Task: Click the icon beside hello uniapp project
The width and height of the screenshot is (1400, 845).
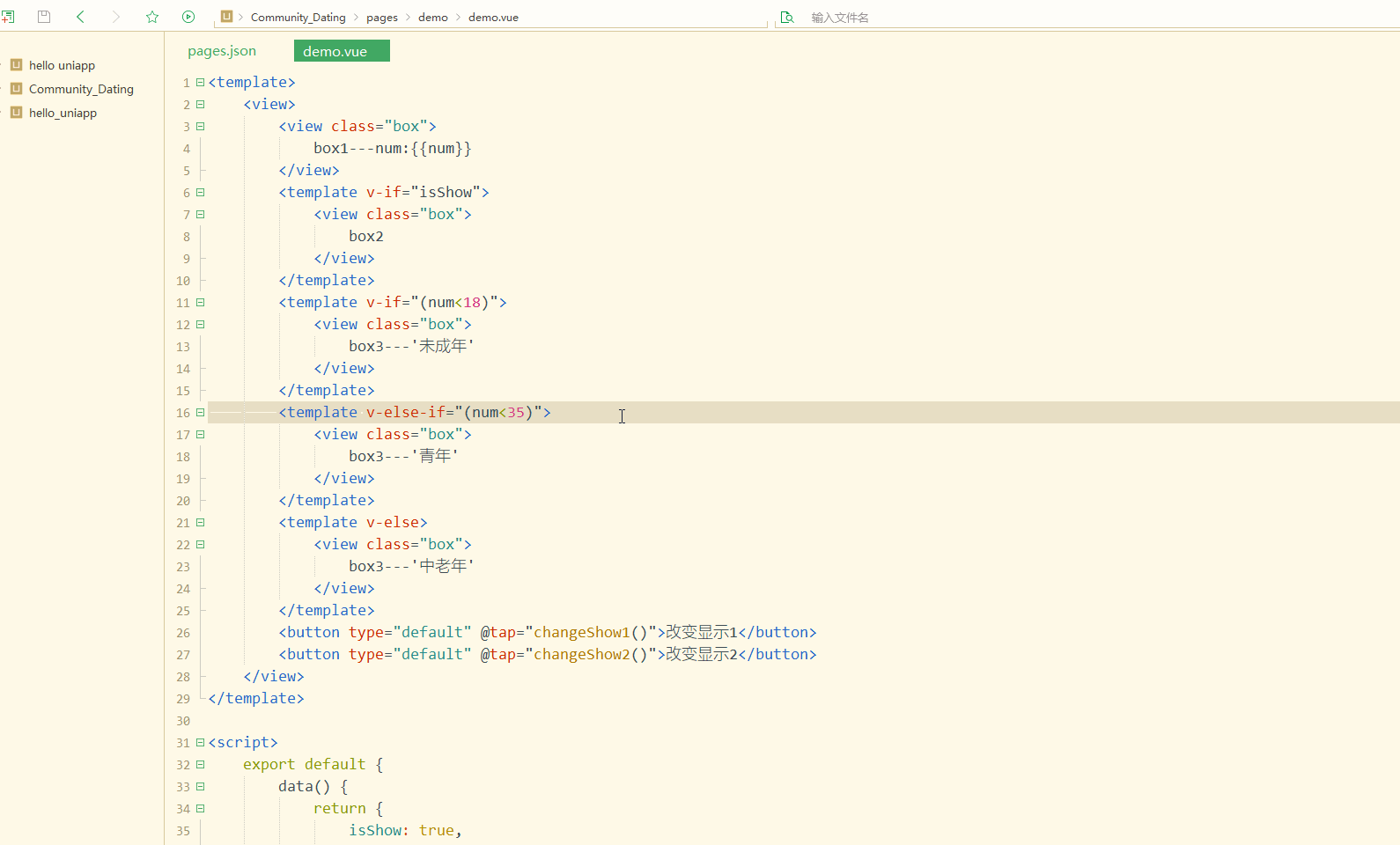Action: 16,64
